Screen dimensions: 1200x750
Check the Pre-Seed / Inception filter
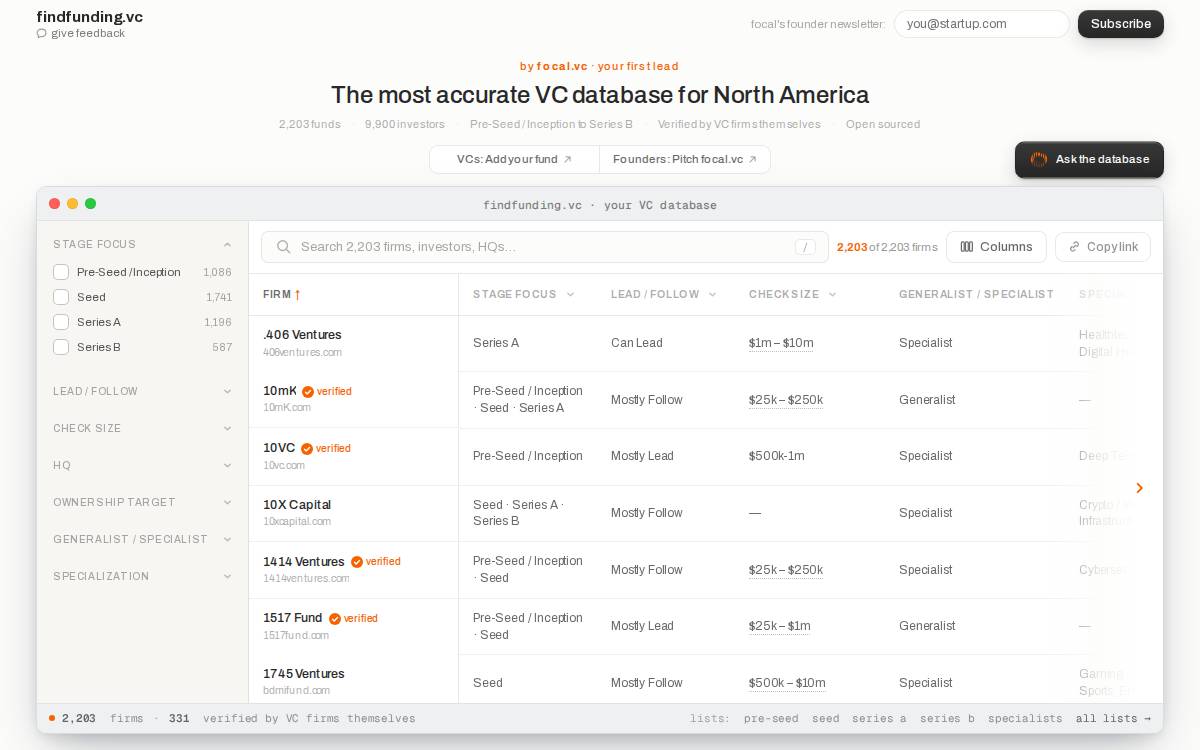click(61, 272)
